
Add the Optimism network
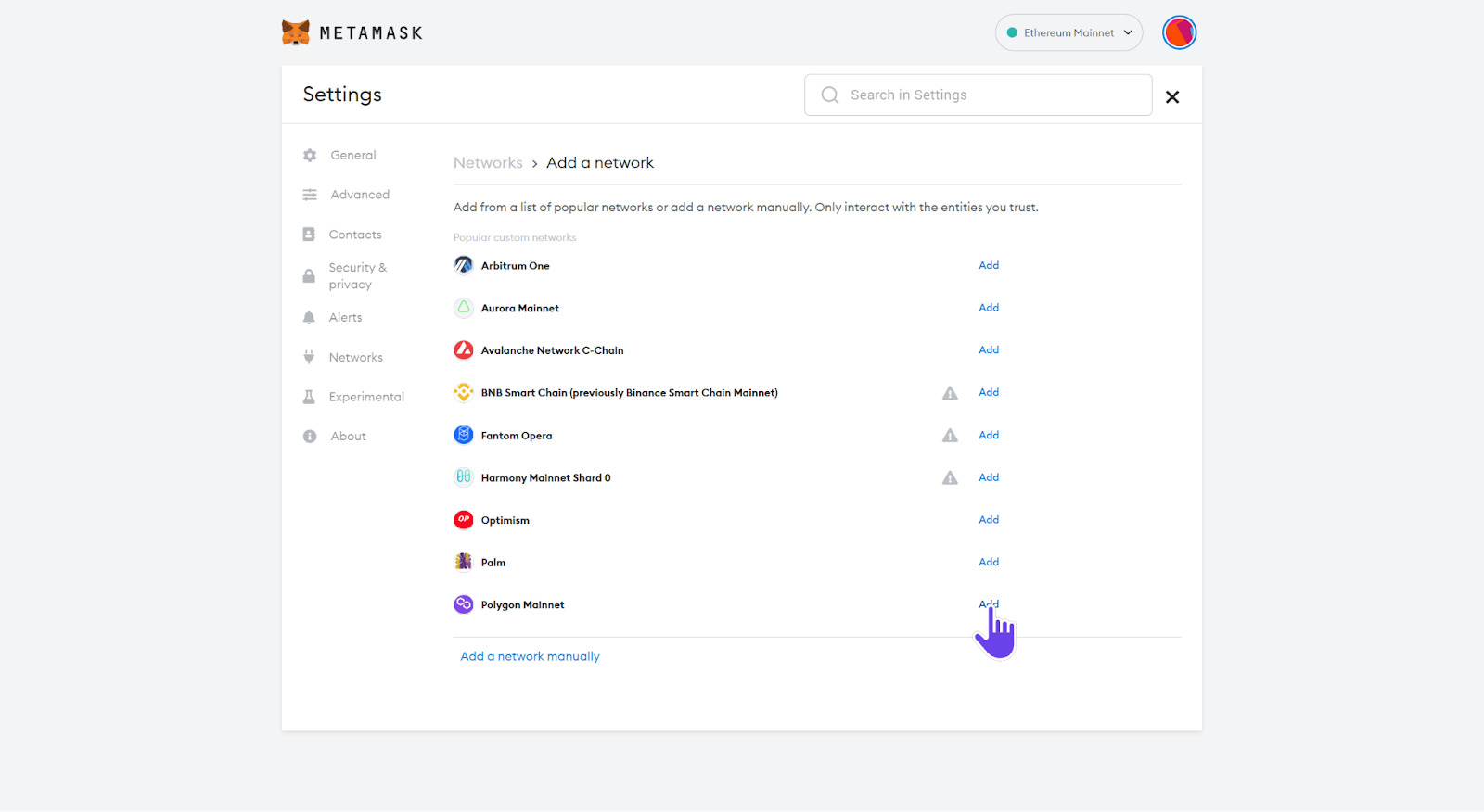(x=989, y=520)
